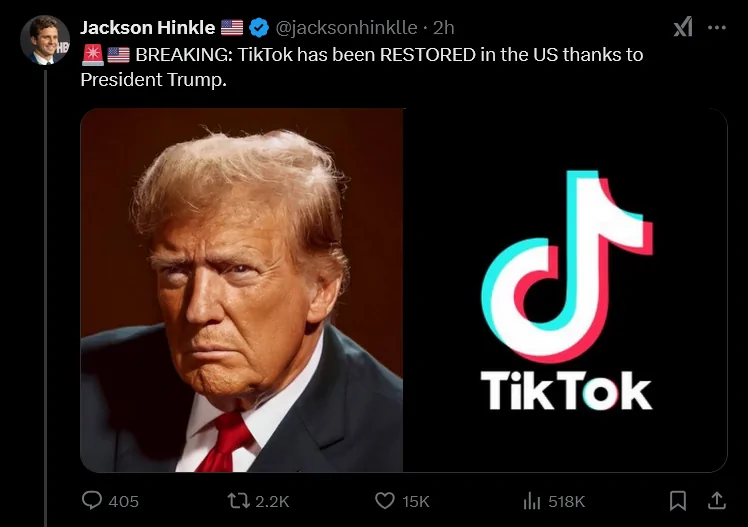Click the blue verified badge
Screen dimensions: 748x527
[x=259, y=27]
